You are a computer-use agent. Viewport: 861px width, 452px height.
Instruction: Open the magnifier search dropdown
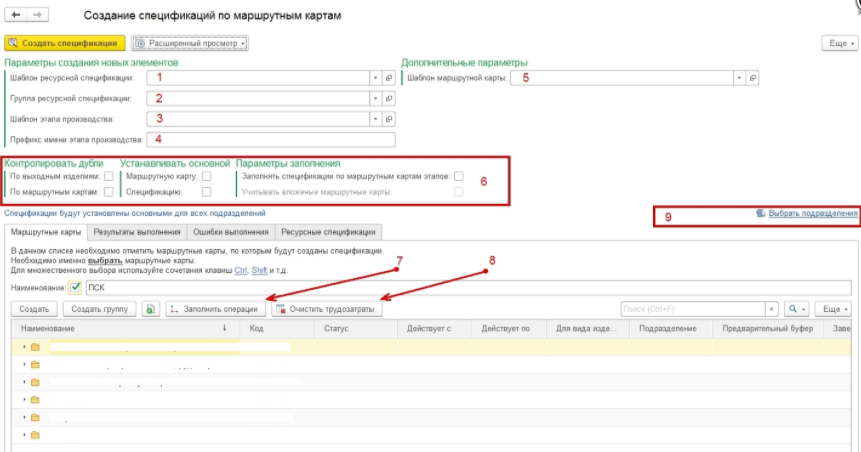coord(796,309)
